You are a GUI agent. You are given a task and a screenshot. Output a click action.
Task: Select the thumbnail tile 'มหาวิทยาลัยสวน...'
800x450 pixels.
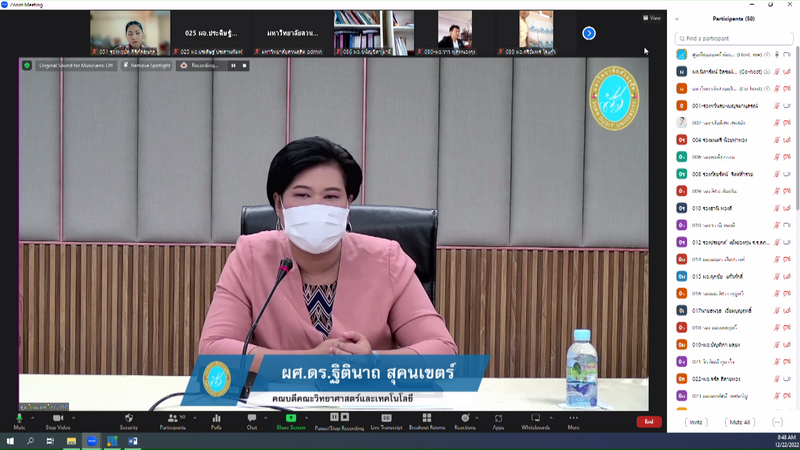pyautogui.click(x=293, y=33)
